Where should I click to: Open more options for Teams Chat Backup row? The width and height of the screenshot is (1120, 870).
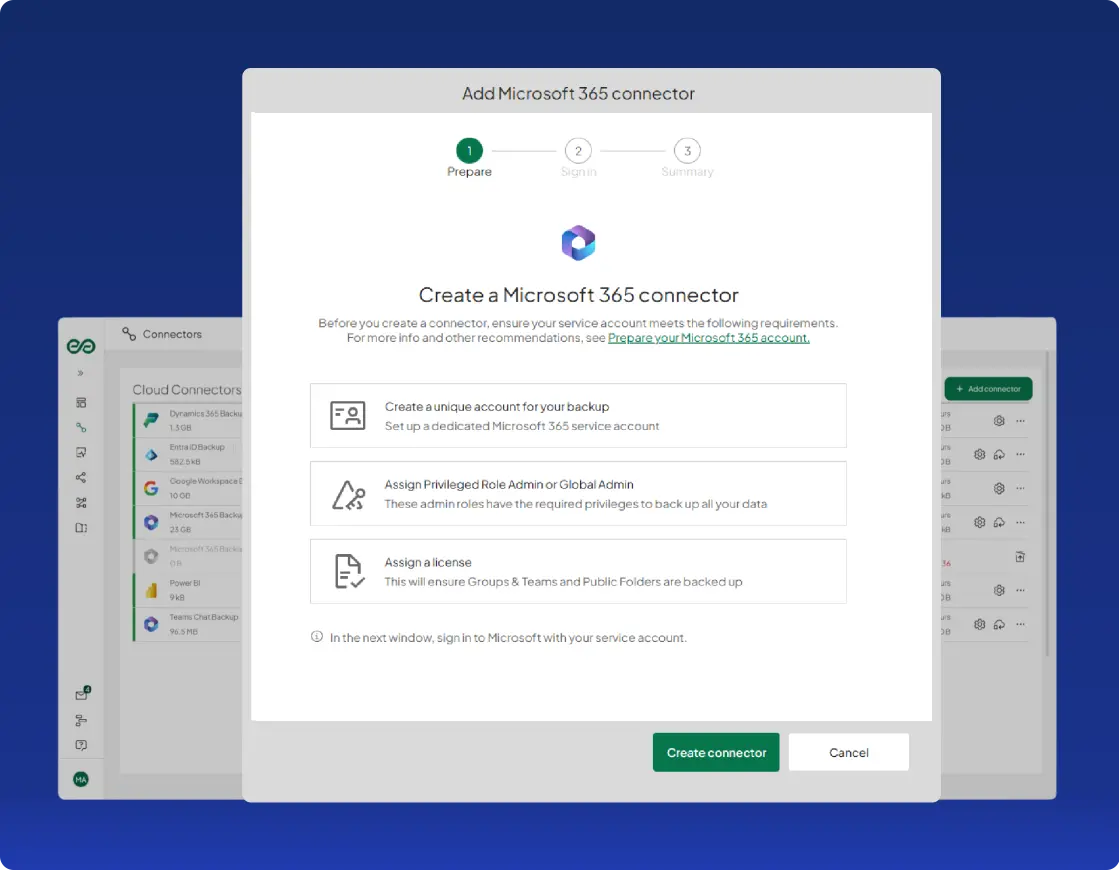[x=1020, y=624]
